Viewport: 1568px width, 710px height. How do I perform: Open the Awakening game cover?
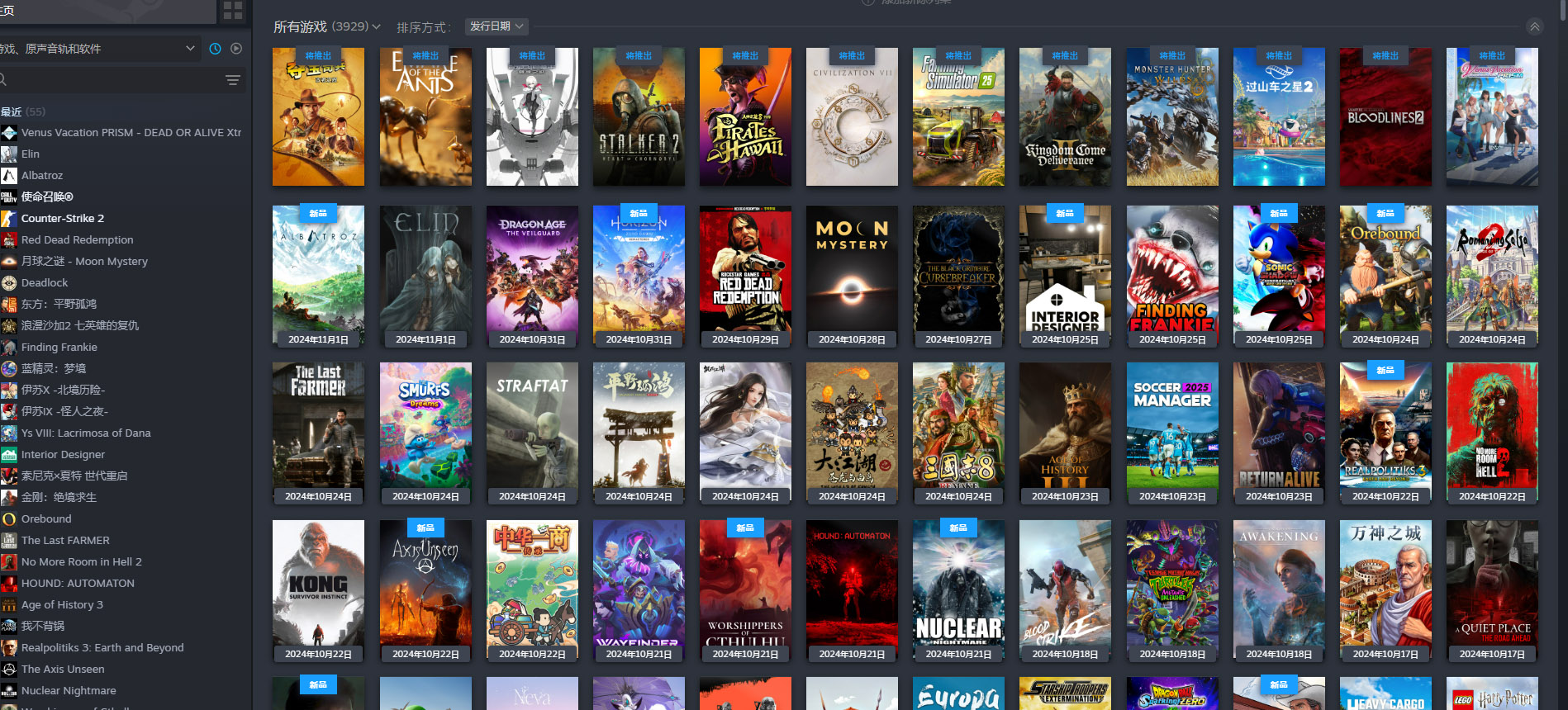click(x=1279, y=589)
